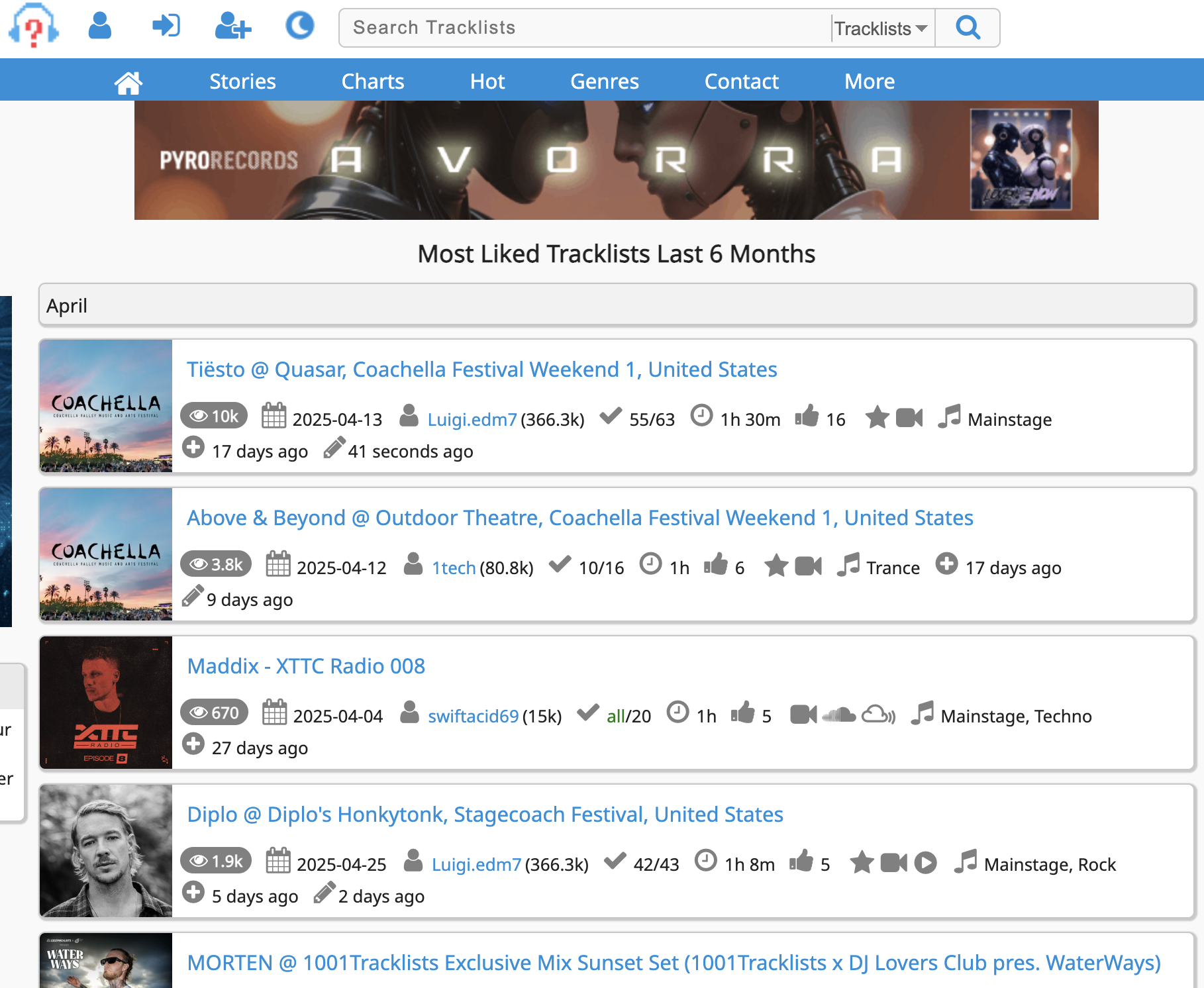Open the Genres menu item

[604, 81]
